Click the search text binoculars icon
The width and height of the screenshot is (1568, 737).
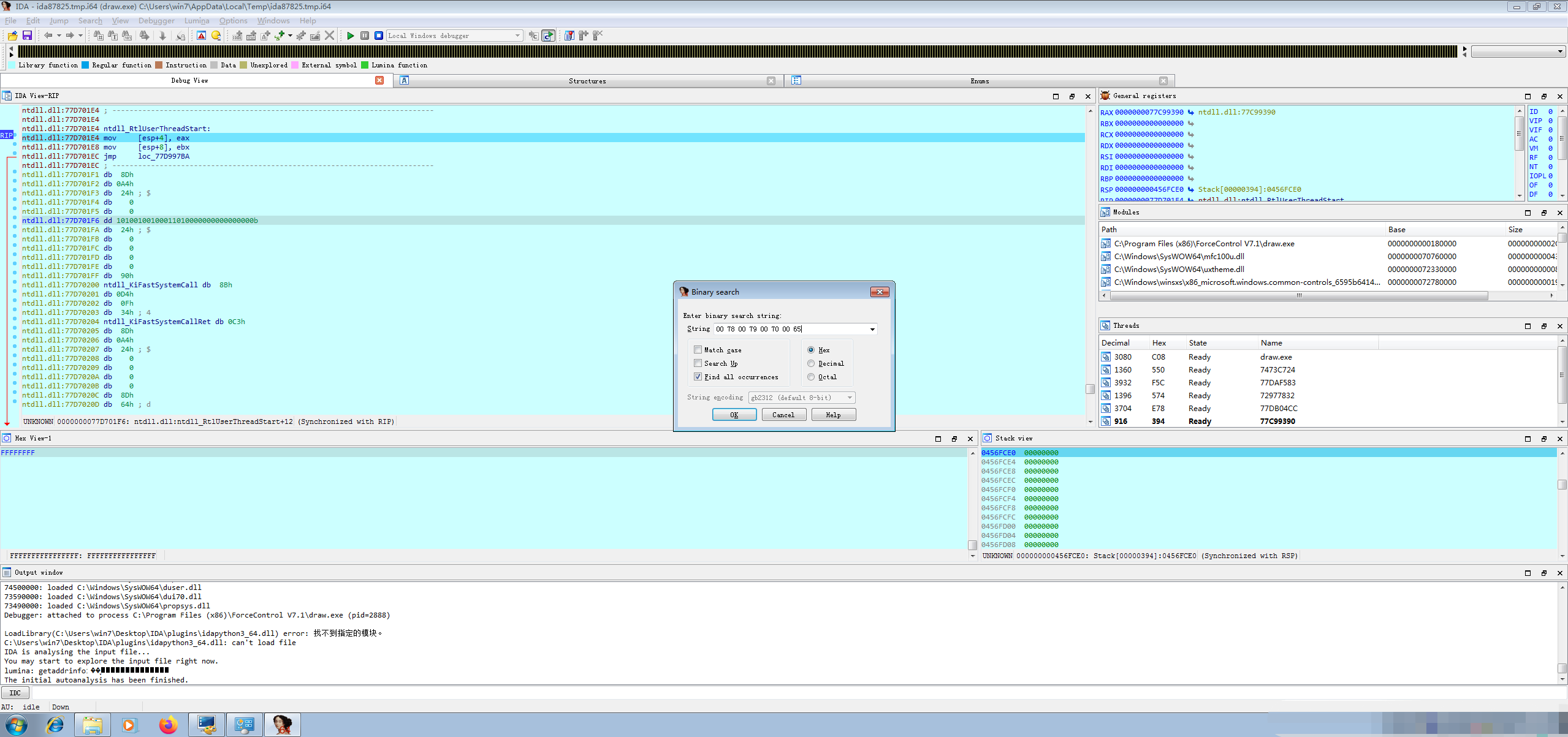tap(113, 36)
